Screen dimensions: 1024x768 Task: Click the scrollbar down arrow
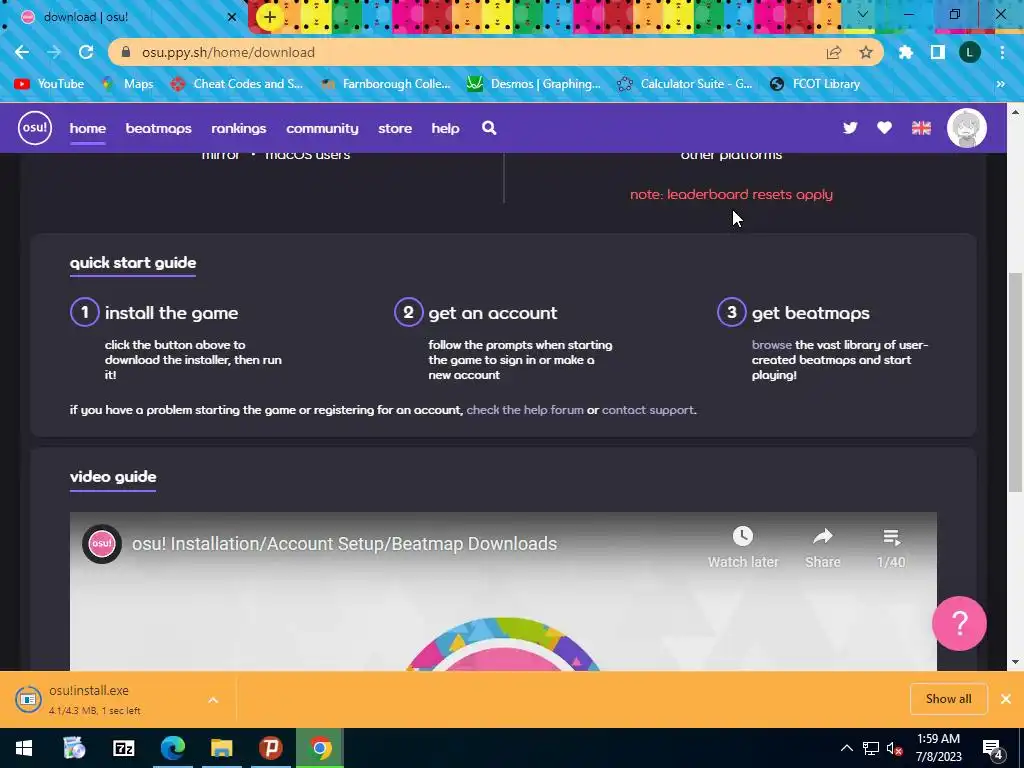pos(1016,662)
